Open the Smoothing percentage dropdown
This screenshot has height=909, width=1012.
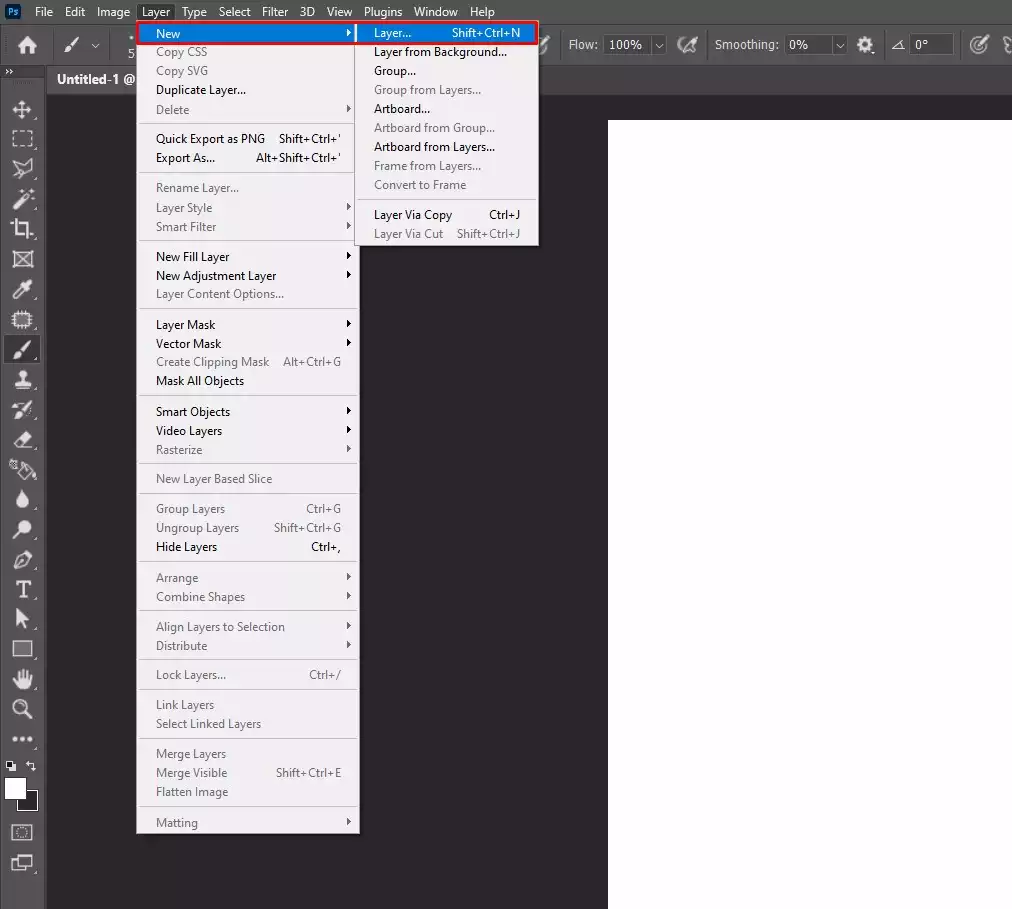pyautogui.click(x=838, y=44)
